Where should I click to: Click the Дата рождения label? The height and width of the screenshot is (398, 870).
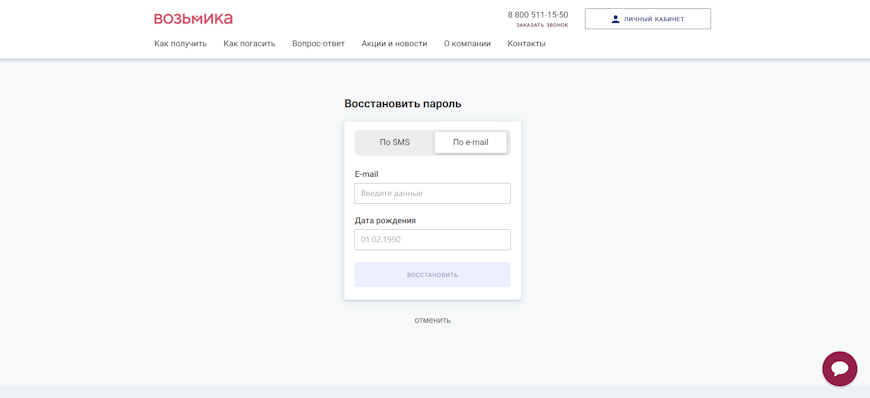pyautogui.click(x=385, y=220)
